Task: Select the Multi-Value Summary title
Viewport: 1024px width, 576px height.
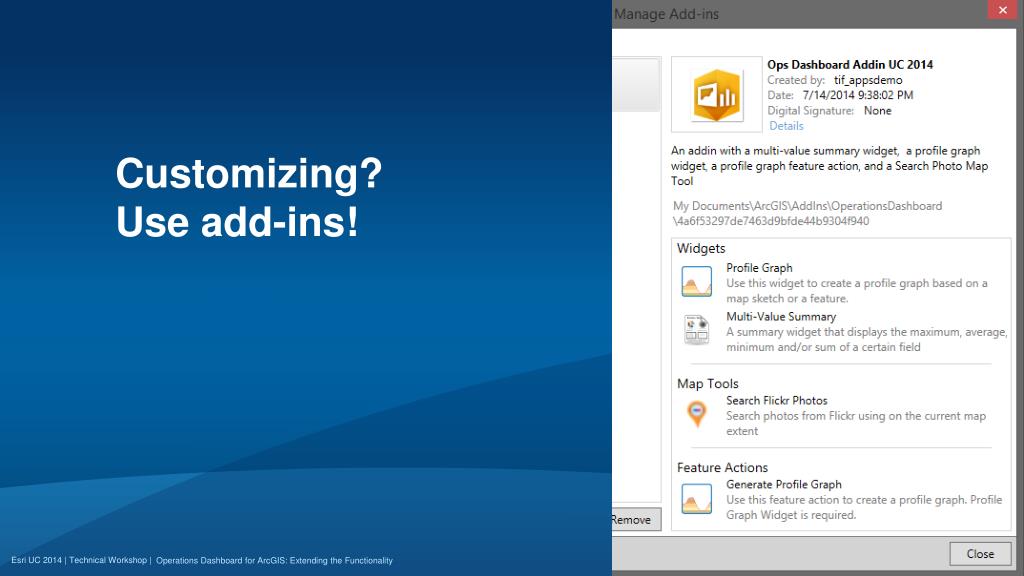Action: (781, 317)
